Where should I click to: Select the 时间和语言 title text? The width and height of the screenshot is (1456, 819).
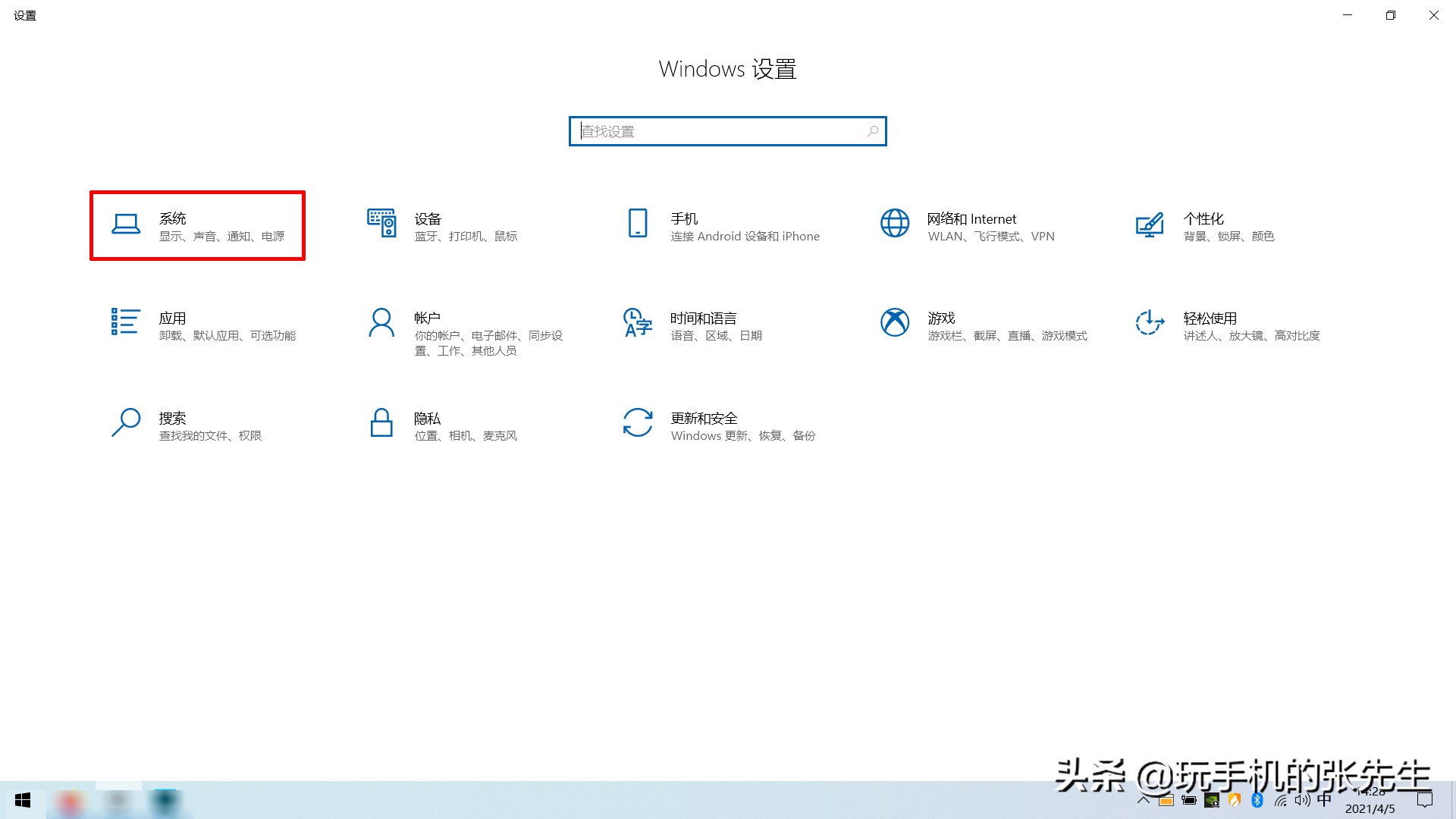pyautogui.click(x=704, y=318)
